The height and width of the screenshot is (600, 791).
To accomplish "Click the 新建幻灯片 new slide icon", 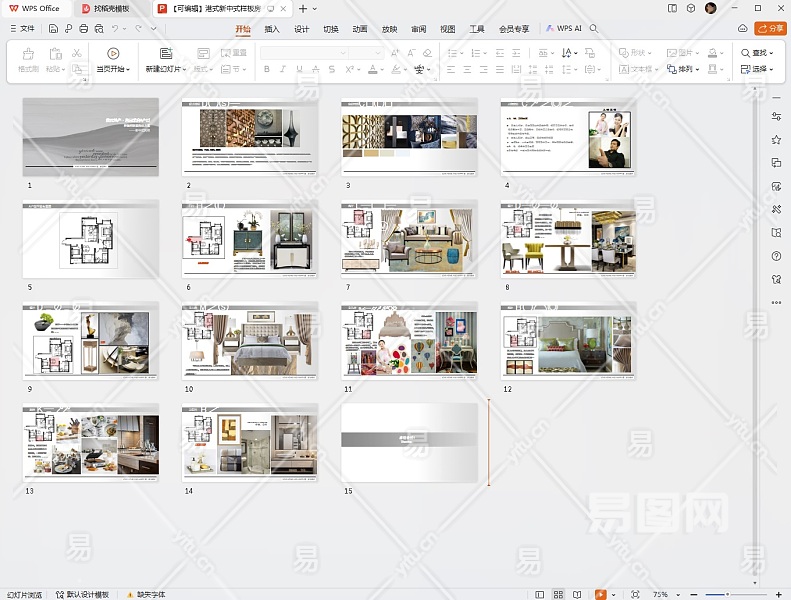I will pyautogui.click(x=166, y=53).
